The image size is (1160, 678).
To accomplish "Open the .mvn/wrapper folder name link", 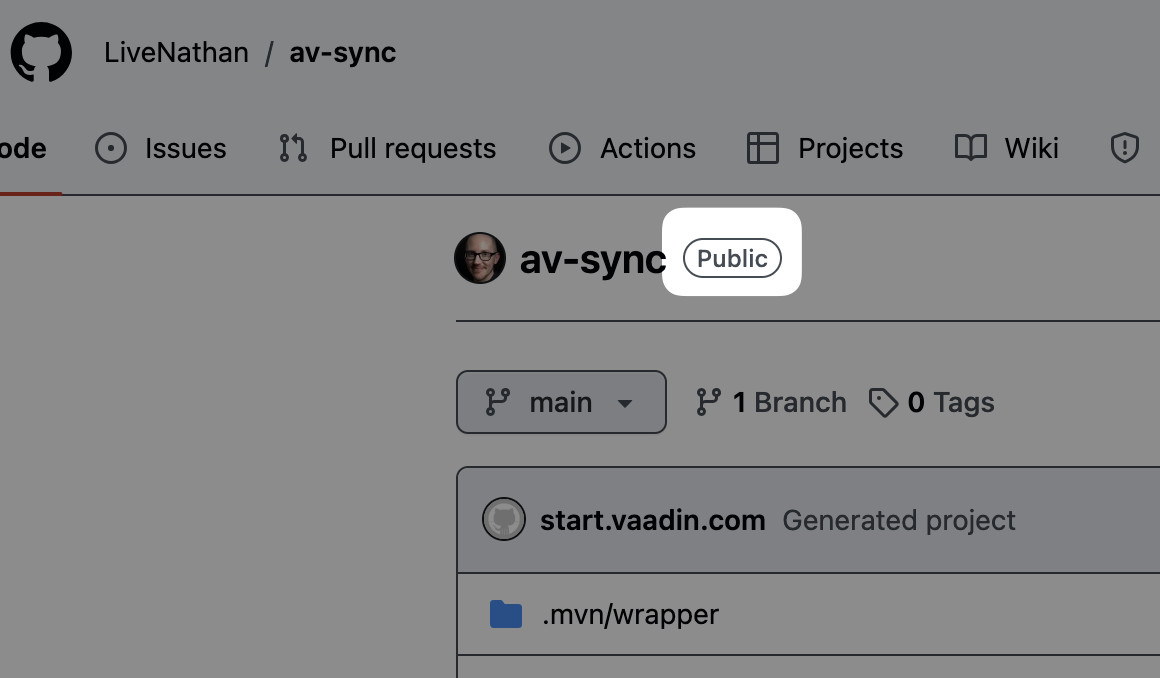I will point(630,614).
